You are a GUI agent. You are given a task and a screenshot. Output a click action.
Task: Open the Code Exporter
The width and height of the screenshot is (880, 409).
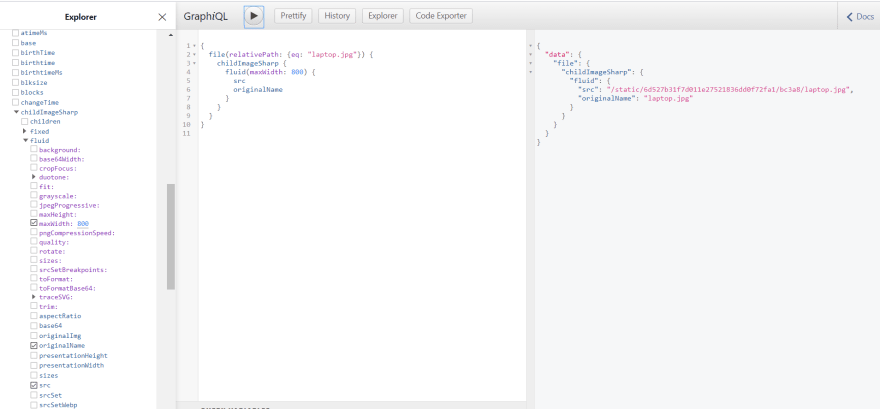[x=441, y=16]
